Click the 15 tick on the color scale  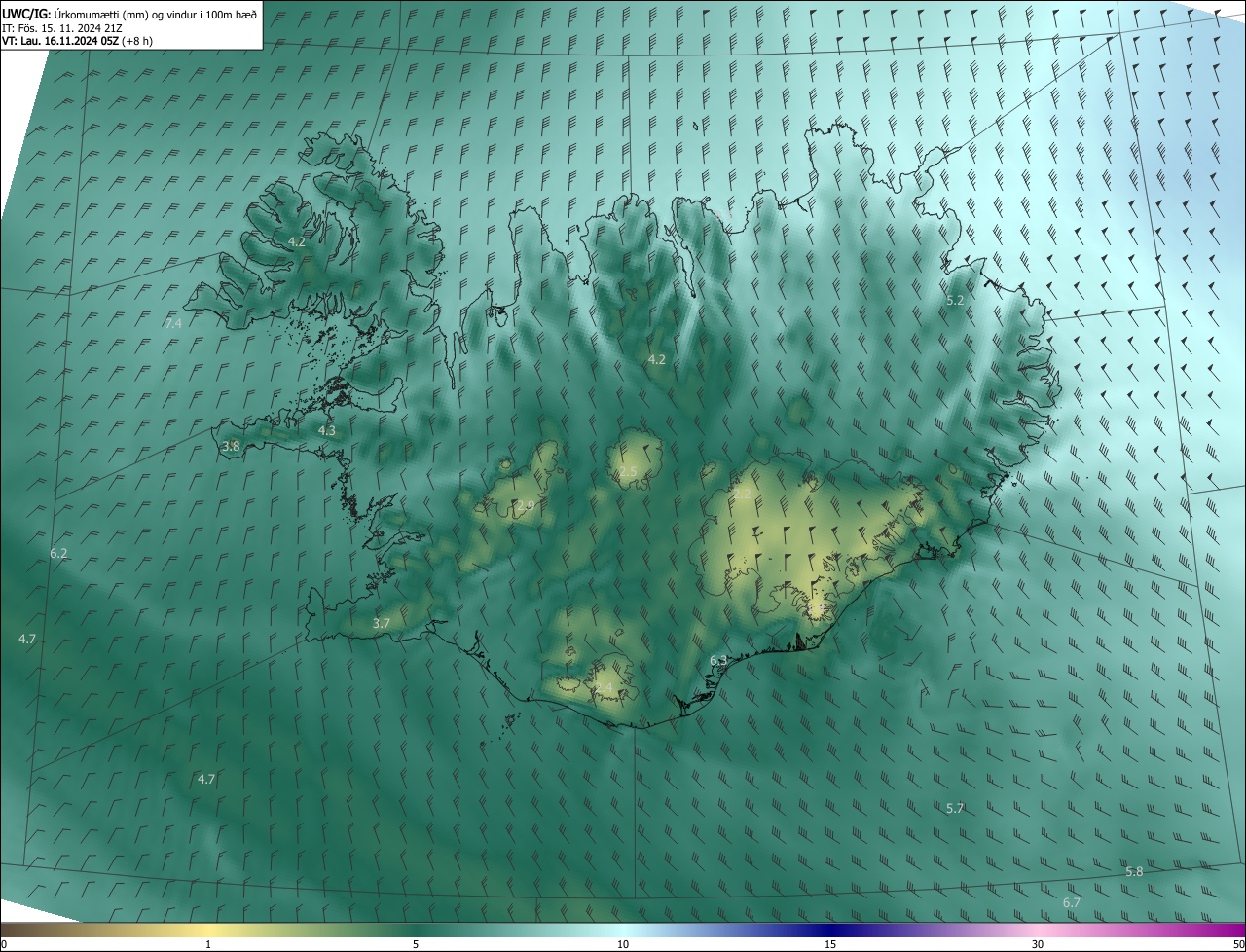coord(830,944)
